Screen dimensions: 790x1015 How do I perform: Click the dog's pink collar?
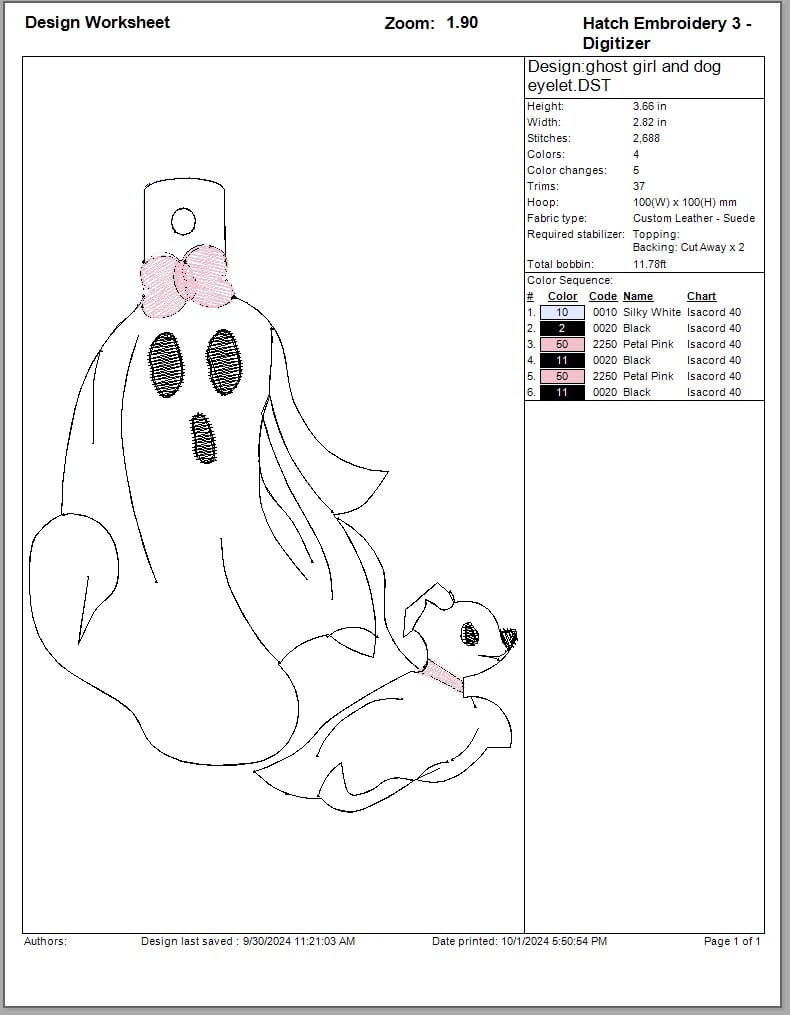pos(442,677)
